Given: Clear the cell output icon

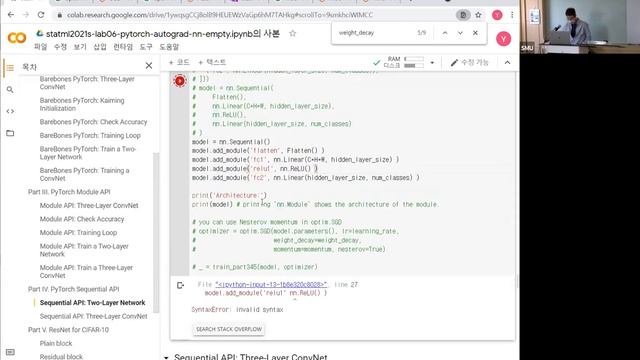Looking at the screenshot, I should (180, 285).
